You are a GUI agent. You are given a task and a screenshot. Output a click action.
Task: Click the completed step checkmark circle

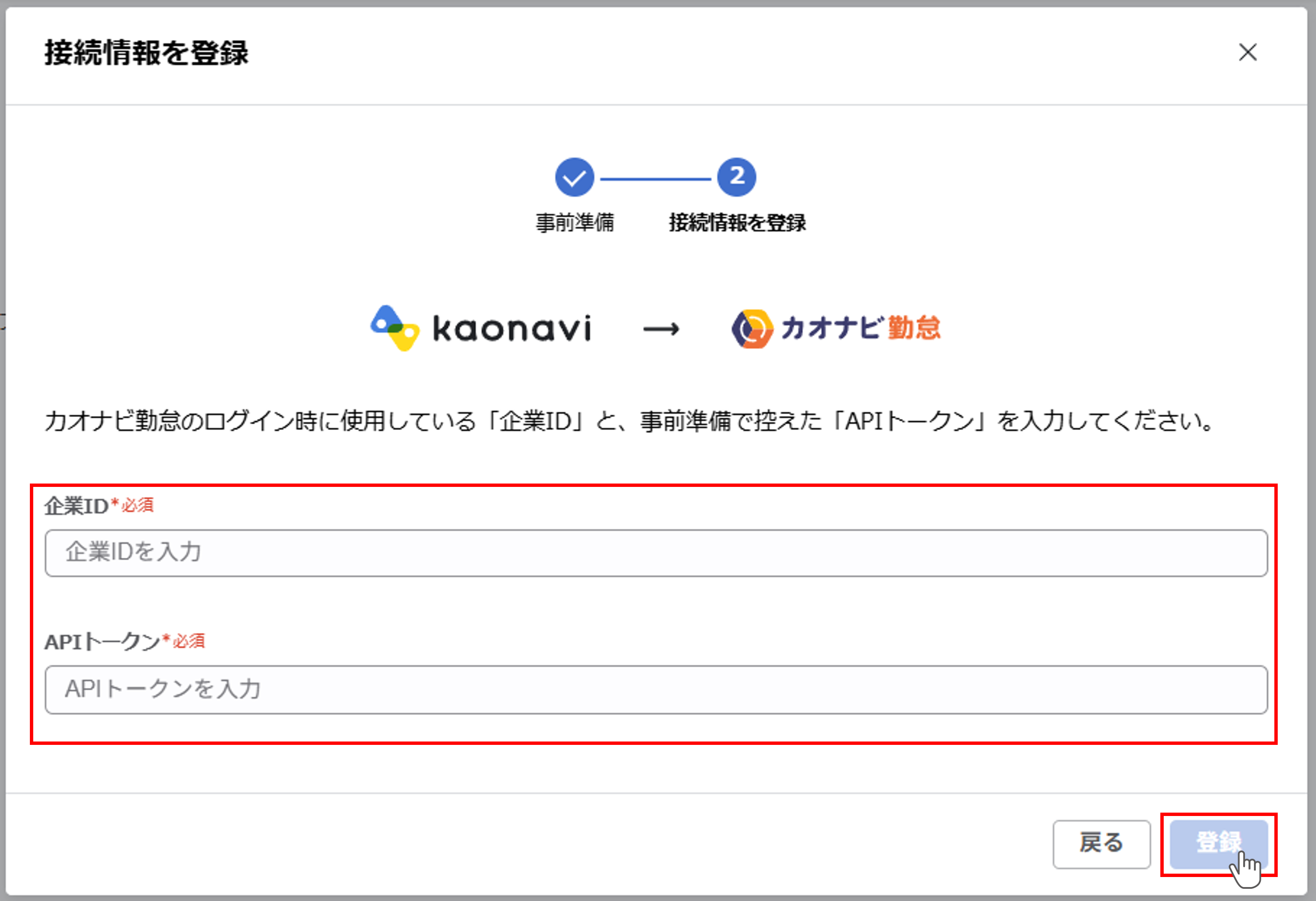574,177
